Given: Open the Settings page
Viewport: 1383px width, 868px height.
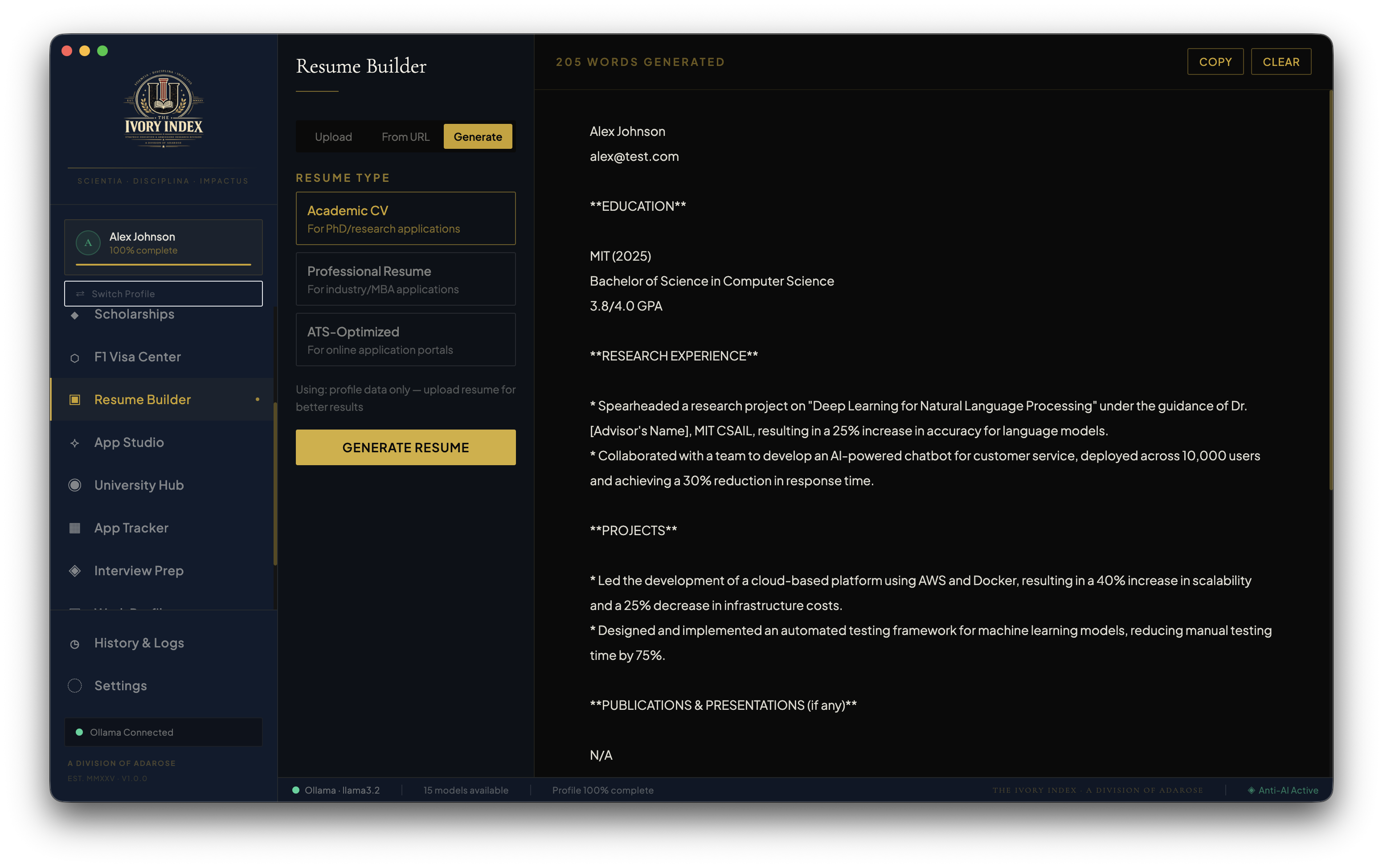Looking at the screenshot, I should [x=164, y=685].
